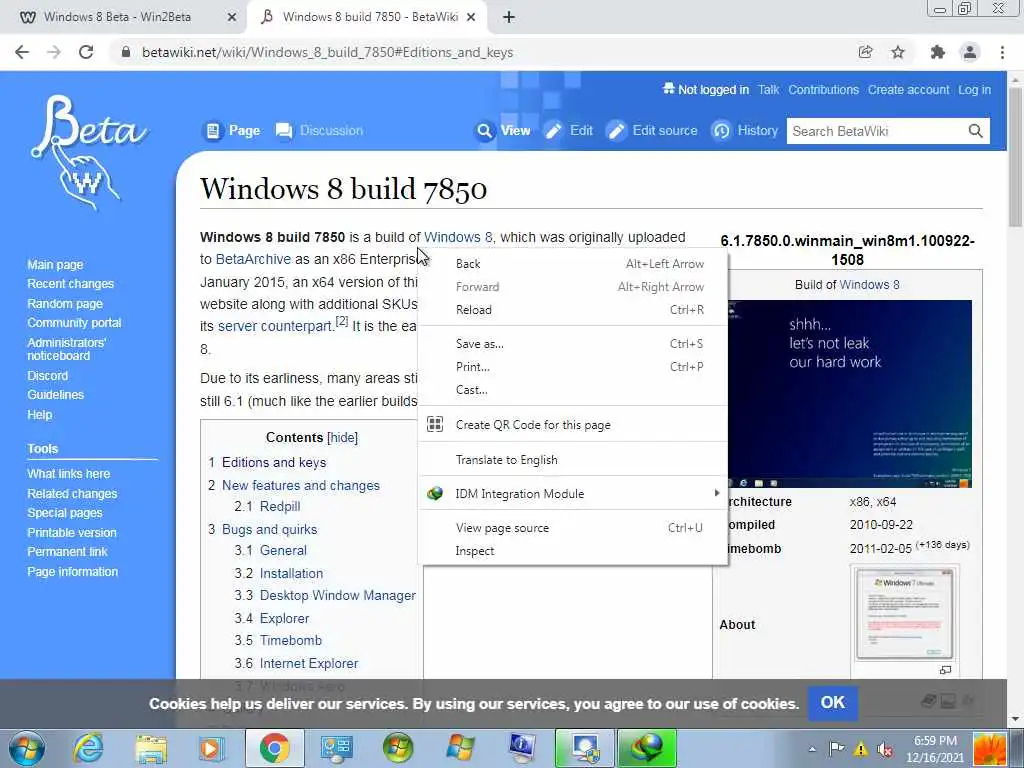Image resolution: width=1024 pixels, height=768 pixels.
Task: Click the taskbar clock showing 6:59 PM
Action: click(935, 749)
